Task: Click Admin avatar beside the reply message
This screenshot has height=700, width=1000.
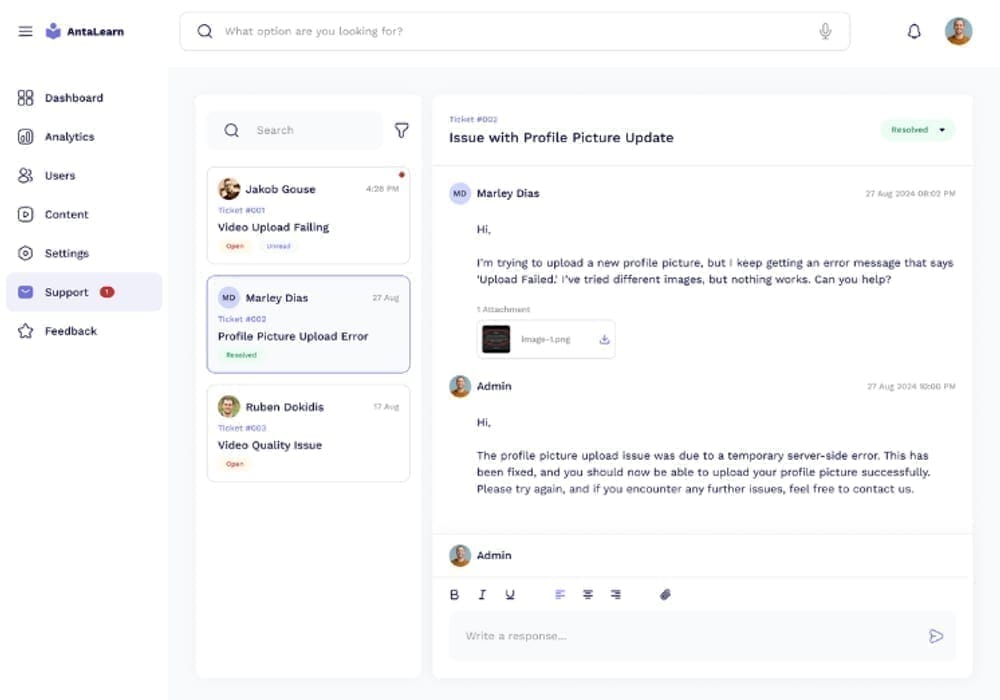Action: [x=460, y=386]
